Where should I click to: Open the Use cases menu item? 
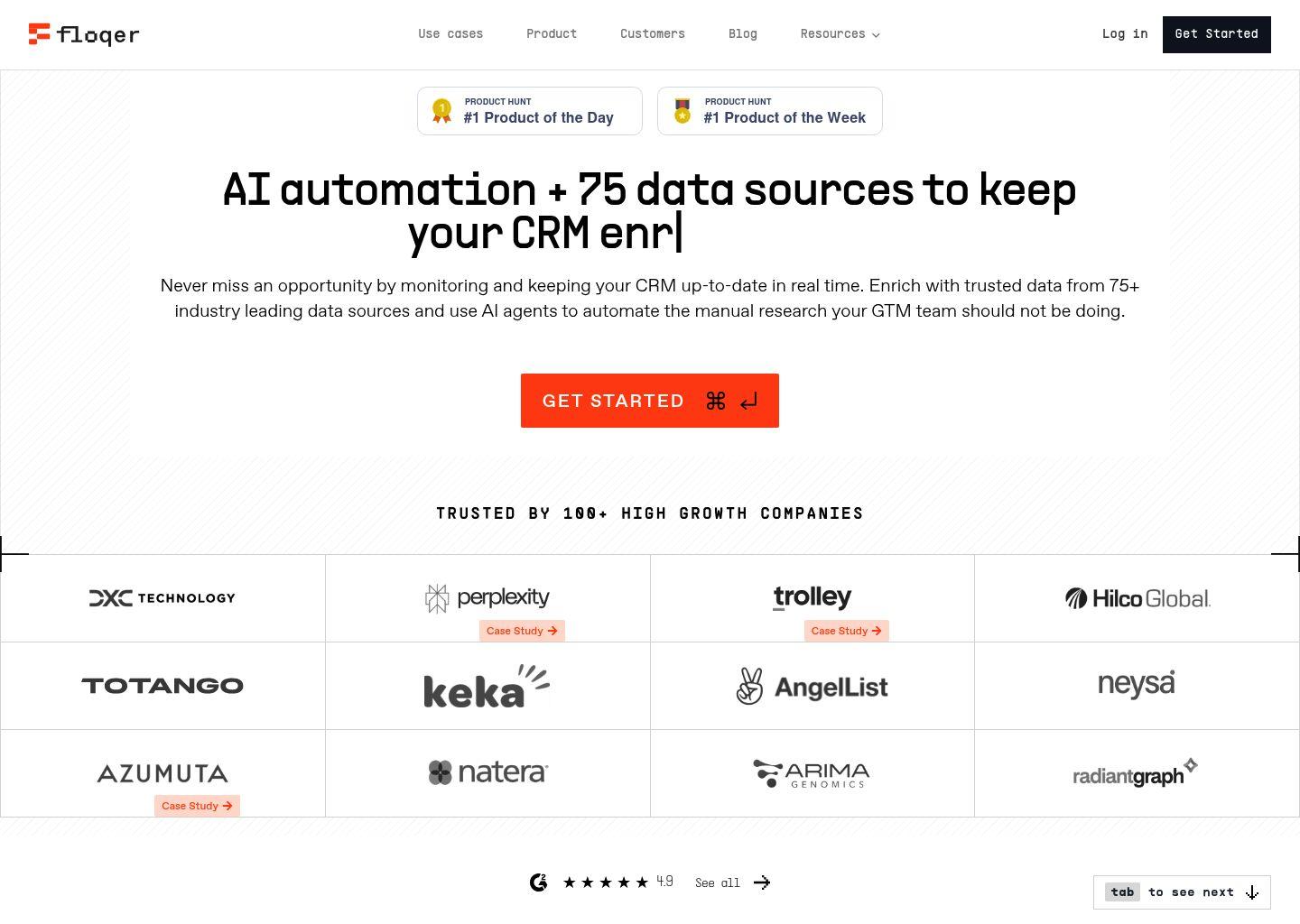(450, 34)
